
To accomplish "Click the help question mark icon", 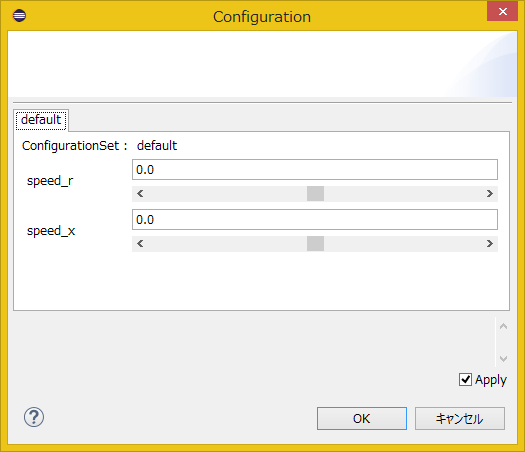I will pos(34,417).
